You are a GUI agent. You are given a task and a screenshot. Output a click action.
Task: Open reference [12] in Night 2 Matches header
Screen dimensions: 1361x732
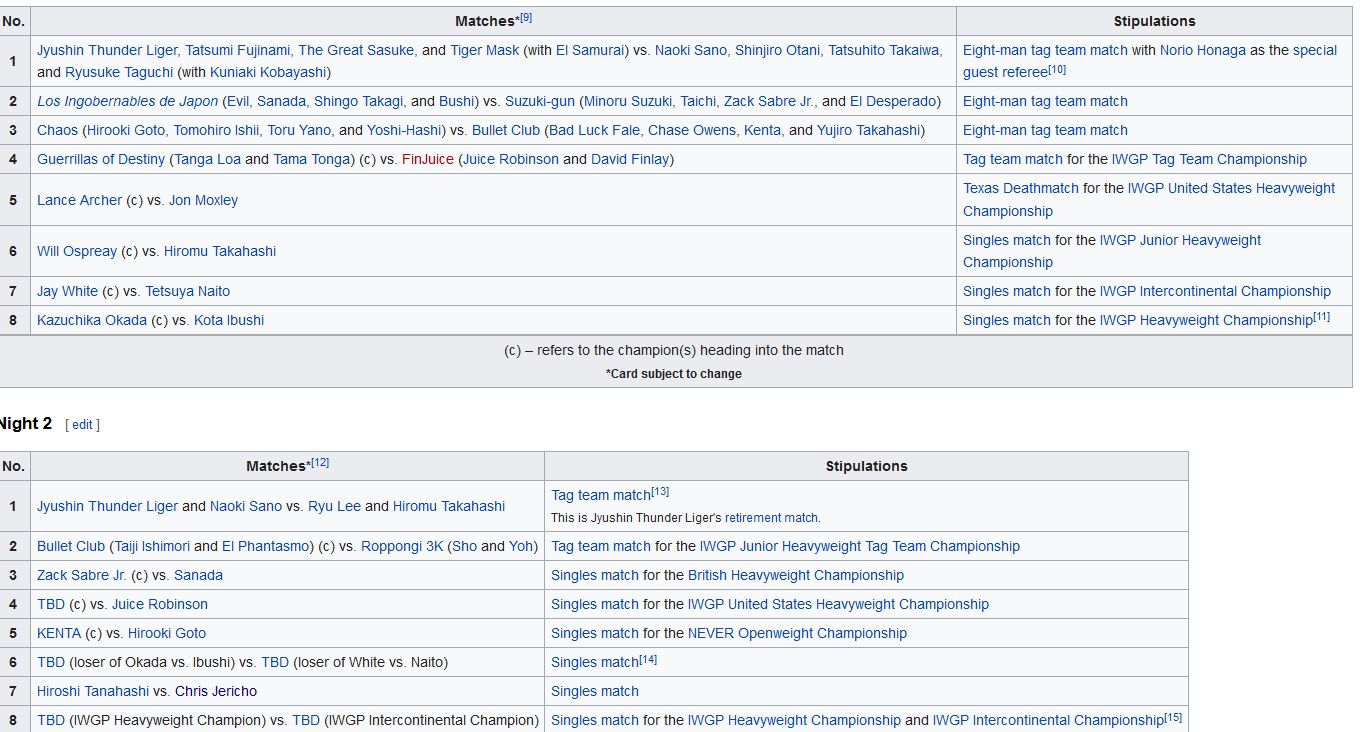(320, 463)
